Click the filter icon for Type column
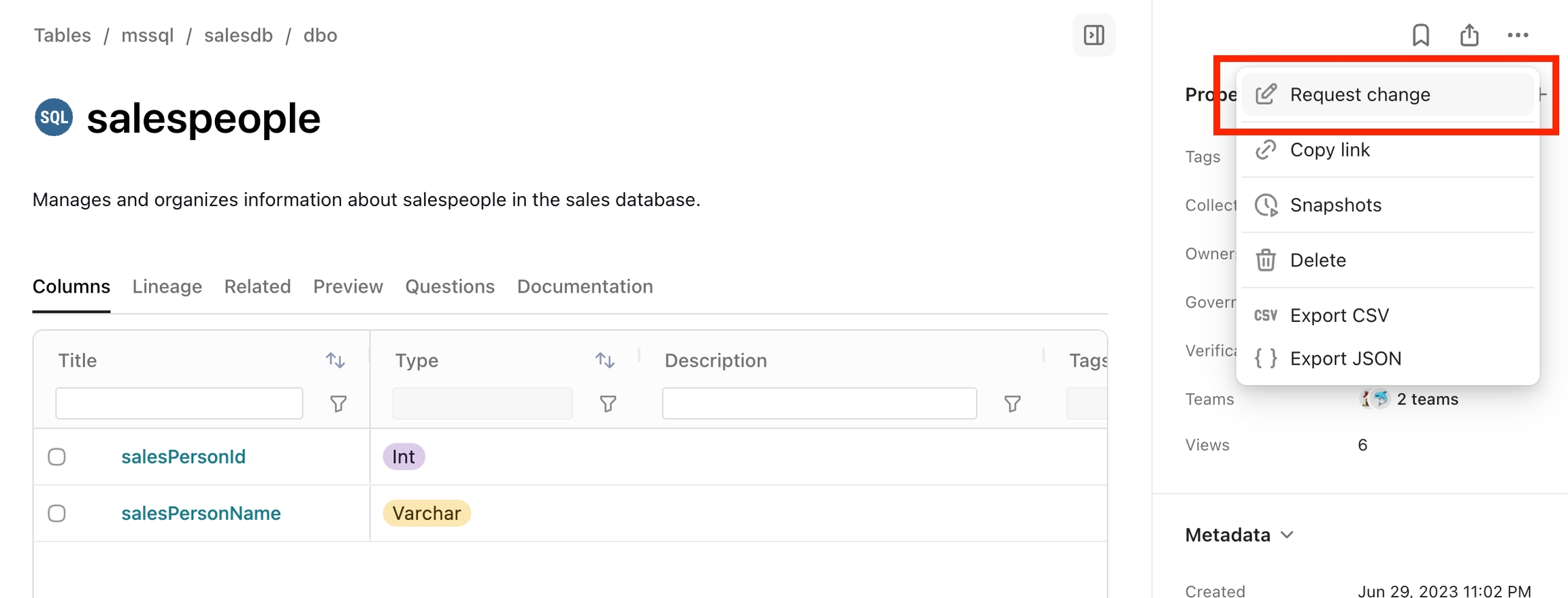Viewport: 1568px width, 598px height. point(608,404)
